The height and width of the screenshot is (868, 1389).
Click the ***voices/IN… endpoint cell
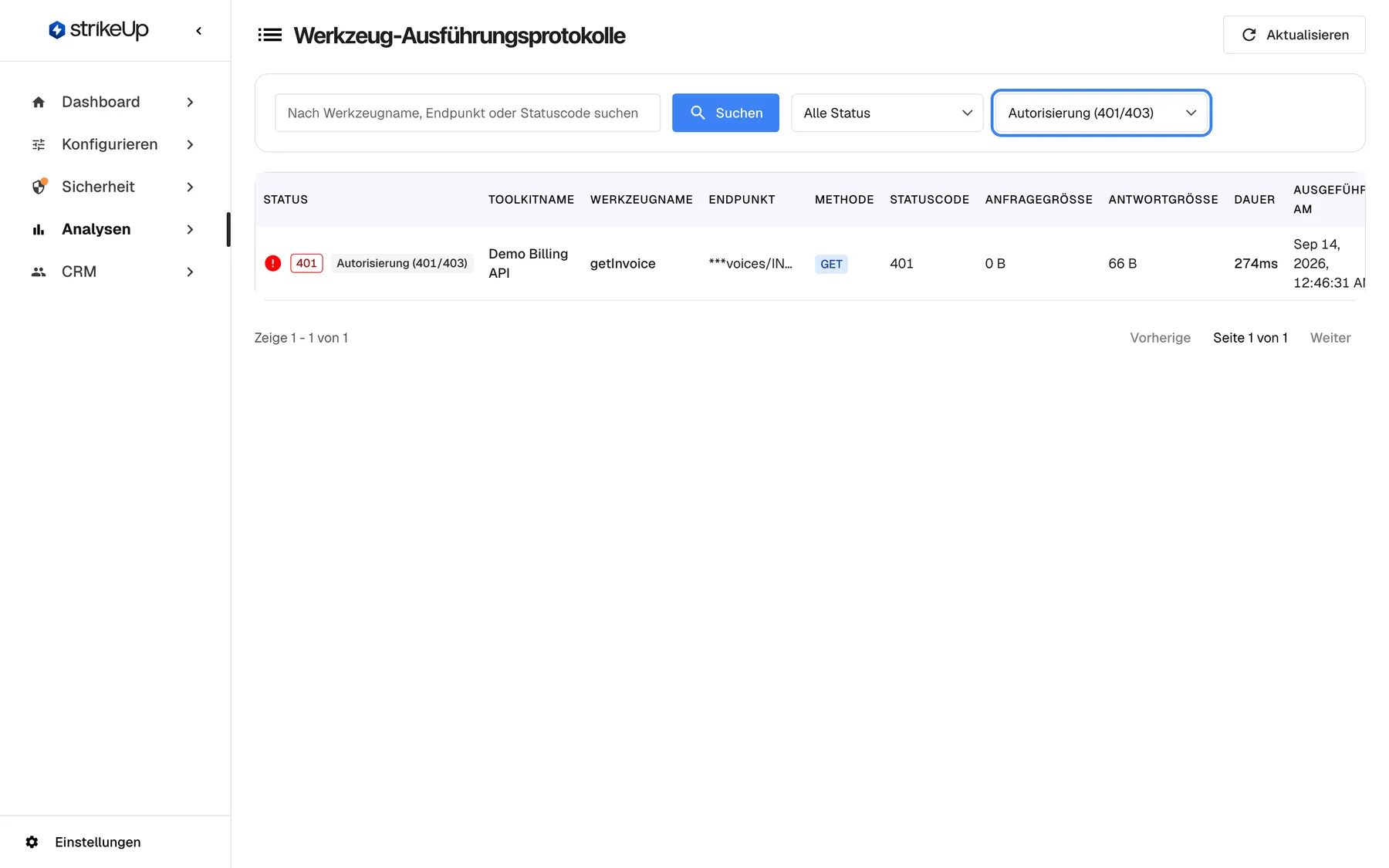(x=751, y=263)
